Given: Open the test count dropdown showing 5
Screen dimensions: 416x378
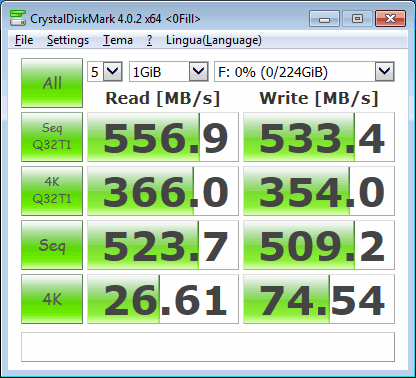Looking at the screenshot, I should 105,71.
